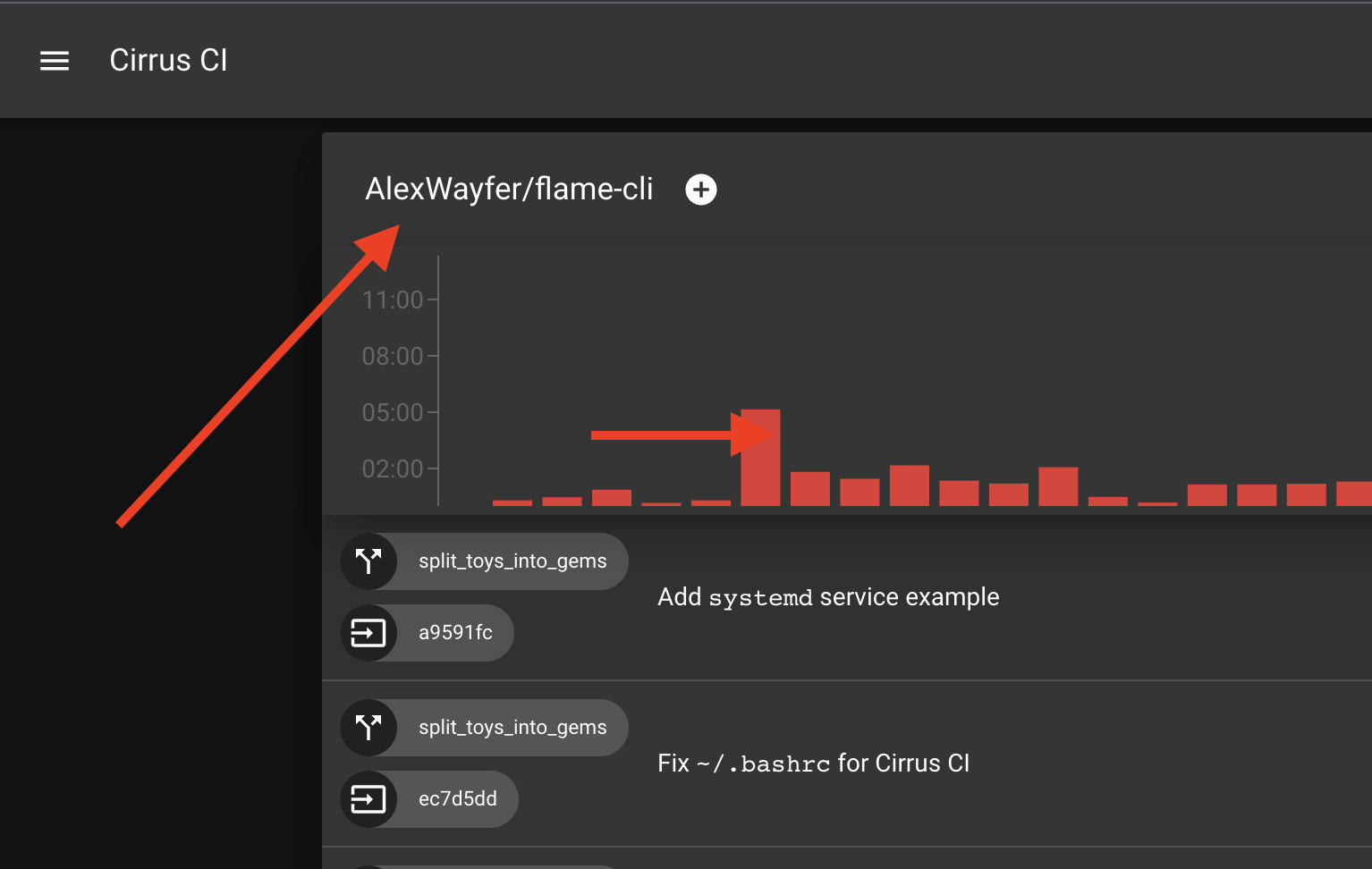Screen dimensions: 1372x869
Task: Open the Add systemd service example build
Action: pos(828,597)
